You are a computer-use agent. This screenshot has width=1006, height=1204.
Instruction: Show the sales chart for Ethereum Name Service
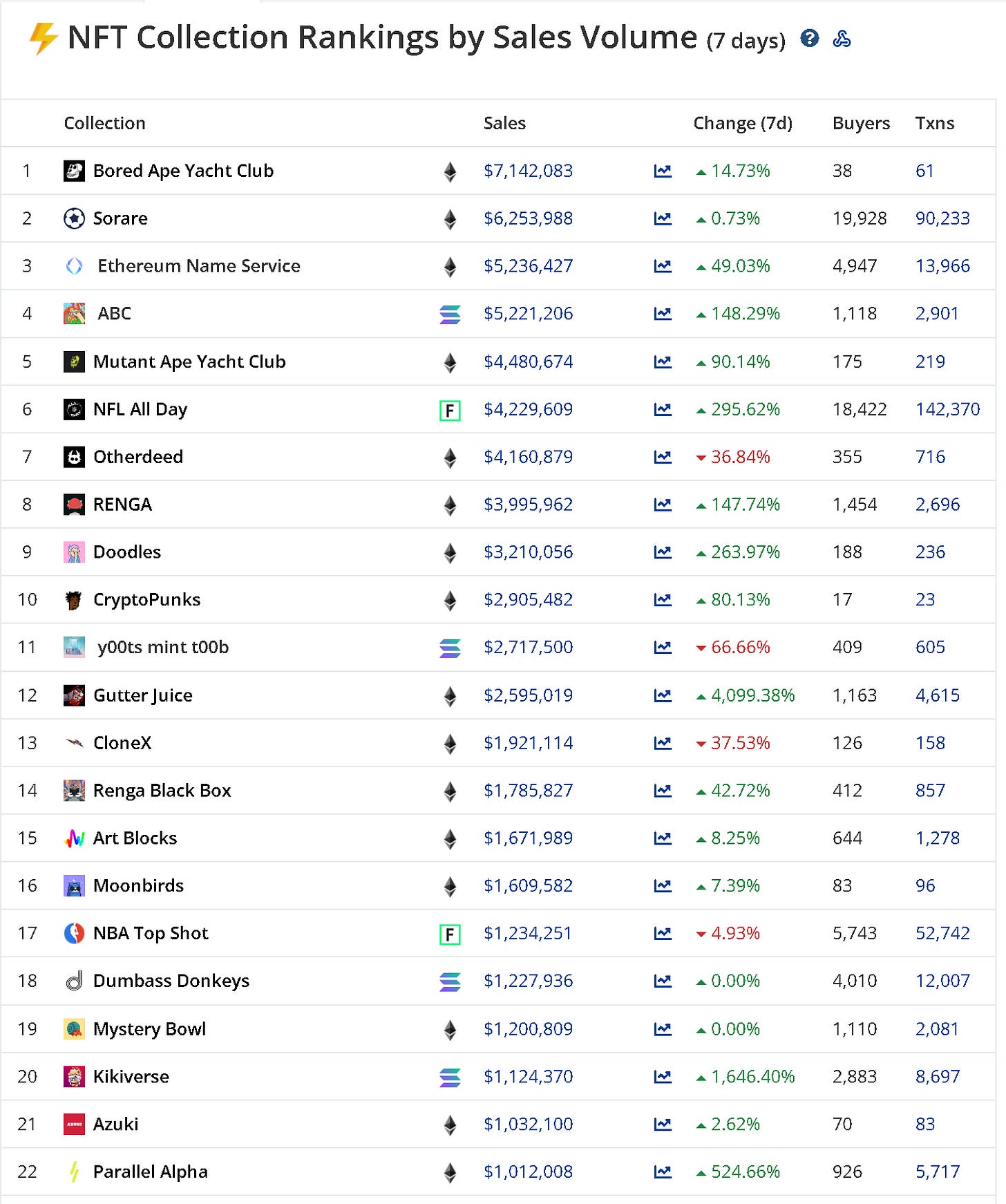tap(663, 266)
